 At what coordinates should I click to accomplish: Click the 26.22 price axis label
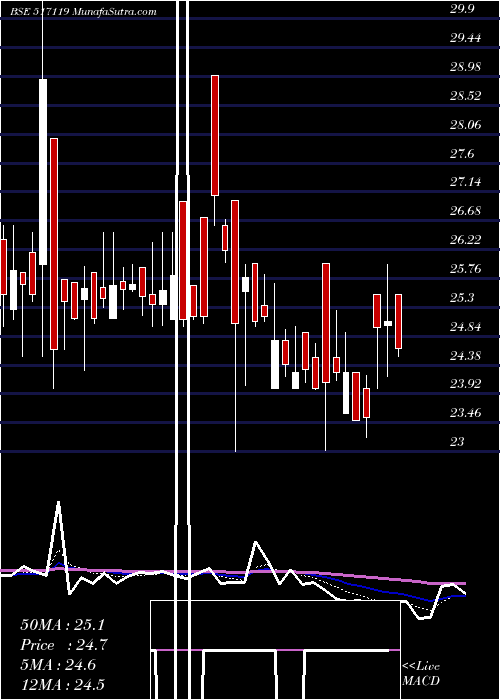point(465,240)
